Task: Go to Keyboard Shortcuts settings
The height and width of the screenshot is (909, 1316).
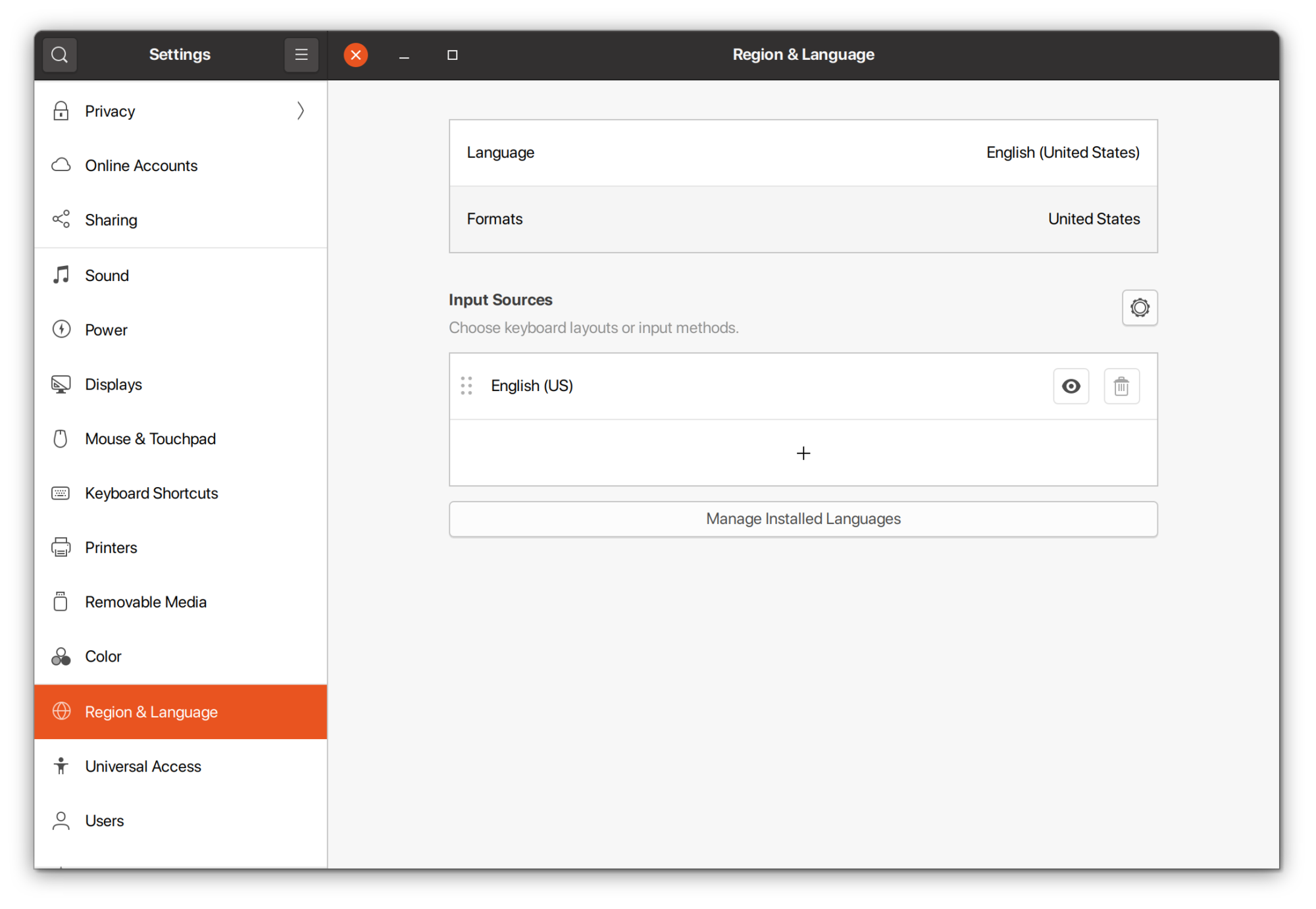Action: coord(151,493)
